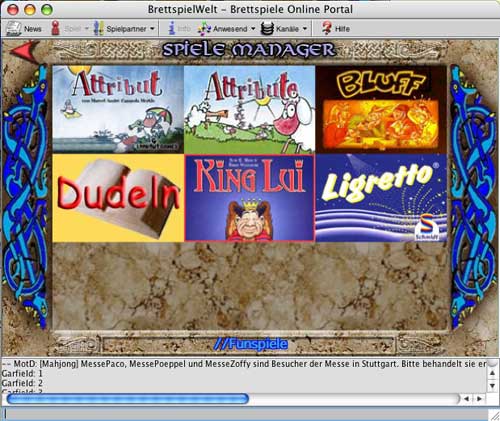
Task: Select the Attribute sheep game thumbnail
Action: click(250, 109)
